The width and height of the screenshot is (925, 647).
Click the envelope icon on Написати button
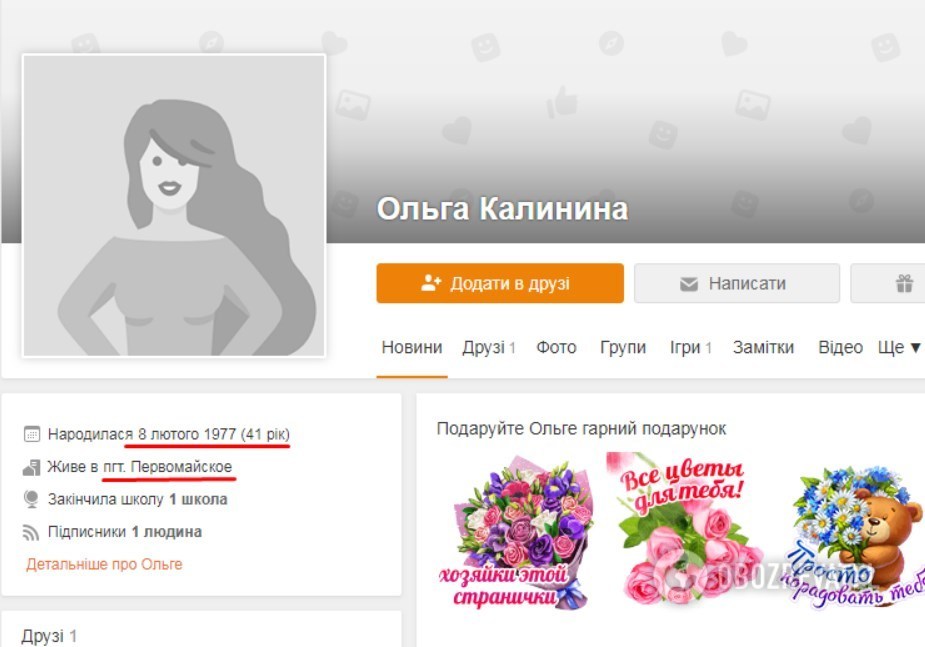(x=688, y=284)
